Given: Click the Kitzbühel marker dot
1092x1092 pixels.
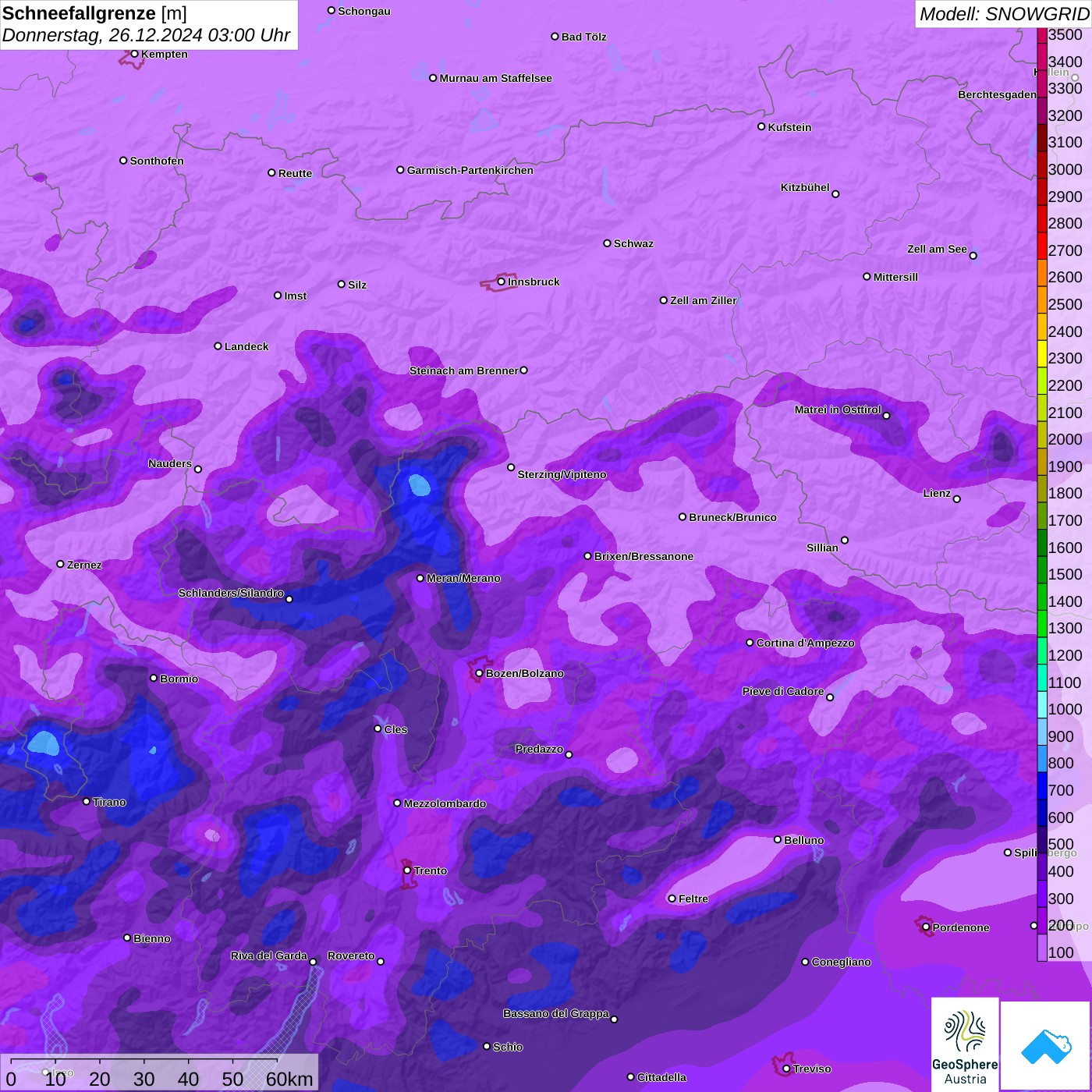Looking at the screenshot, I should point(836,194).
